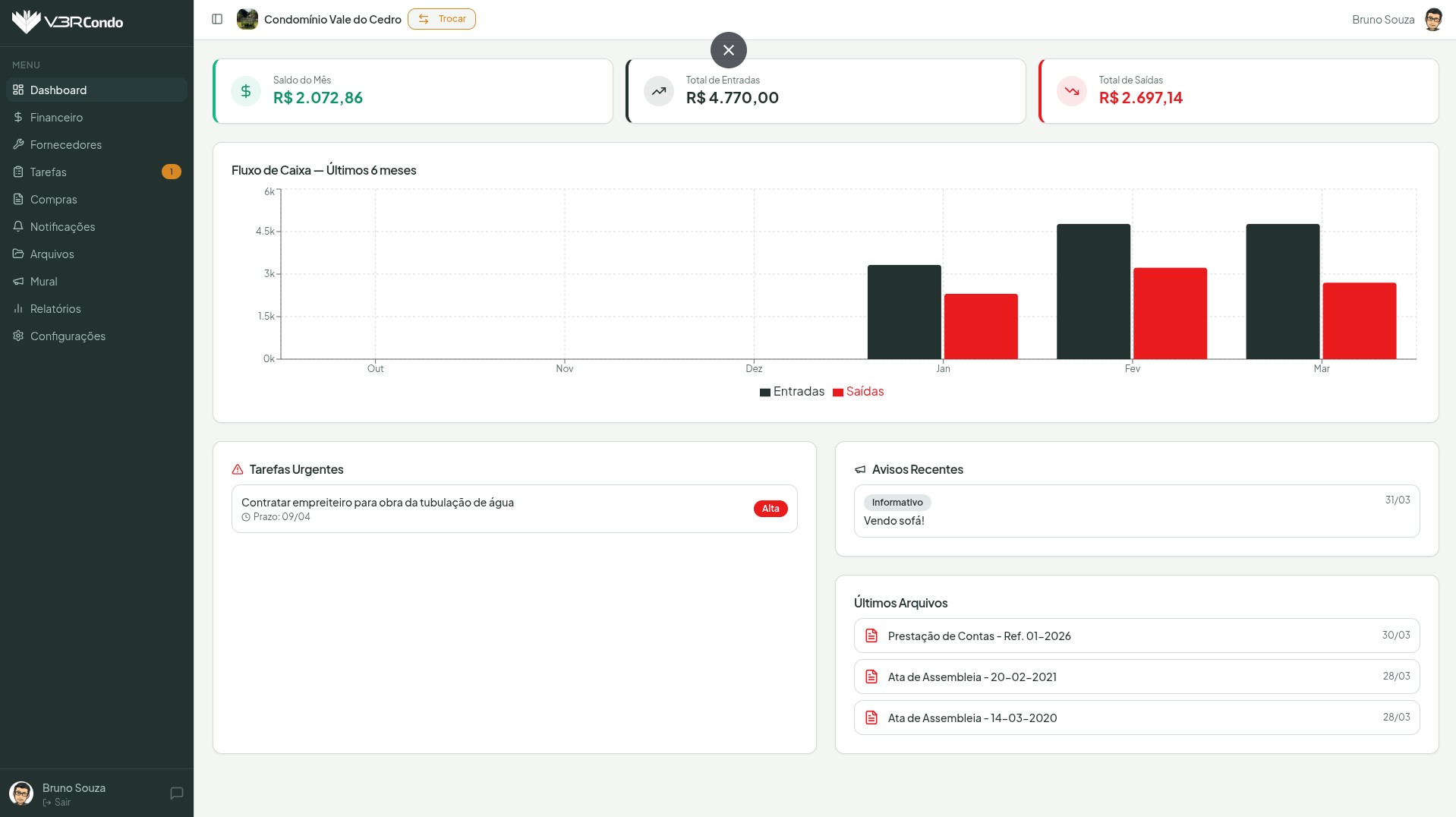Image resolution: width=1456 pixels, height=817 pixels.
Task: Open Notificações from the sidebar
Action: click(62, 227)
